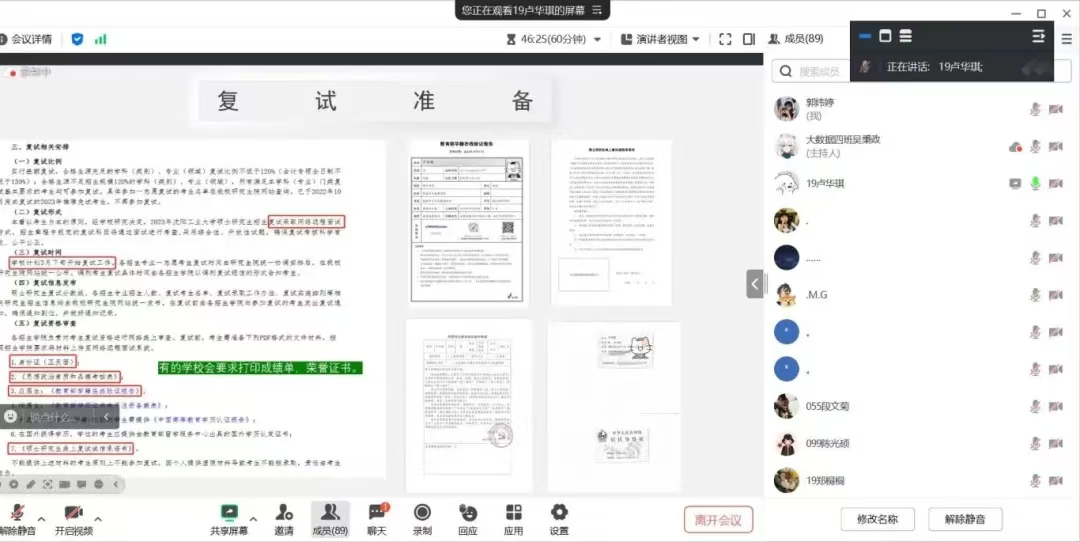Click the blue security shield icon
This screenshot has height=542, width=1080.
tap(77, 39)
